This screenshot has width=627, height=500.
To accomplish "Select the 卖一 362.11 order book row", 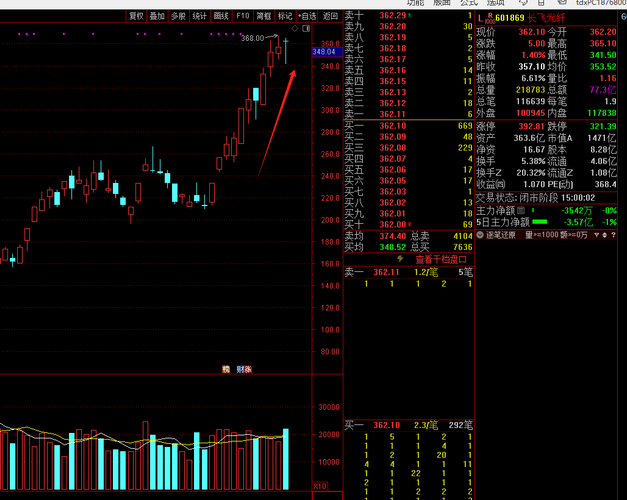I will (x=409, y=114).
